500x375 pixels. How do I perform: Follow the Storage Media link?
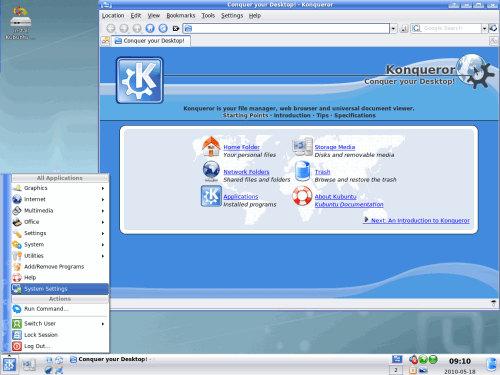click(335, 147)
